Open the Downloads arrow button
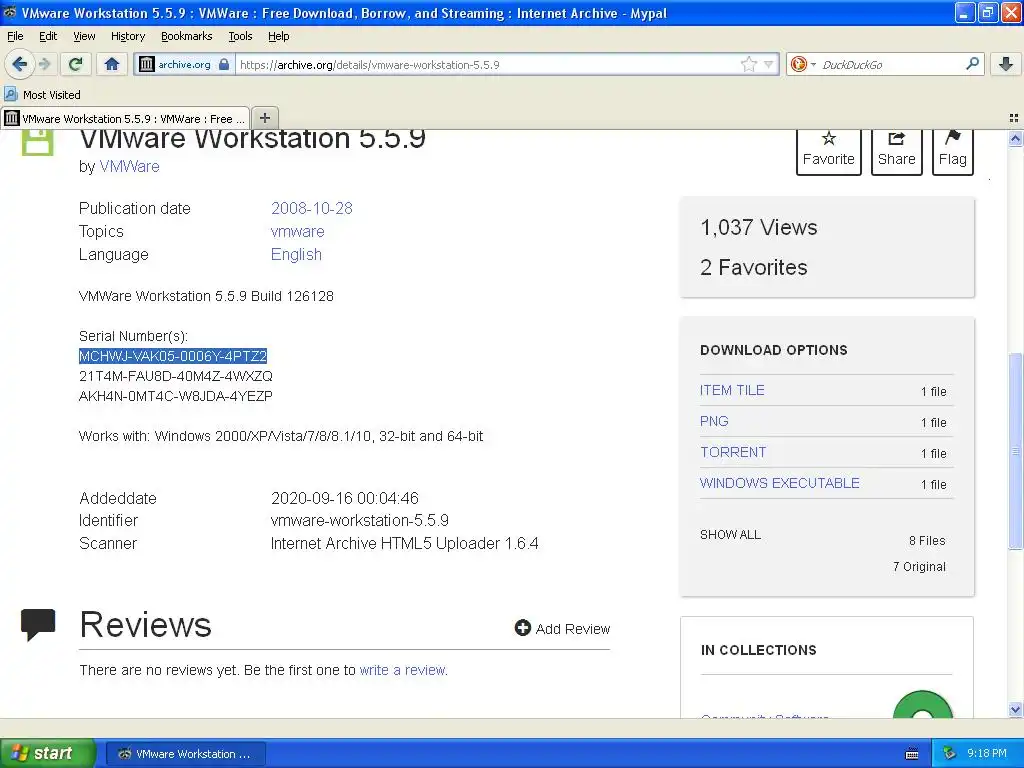Image resolution: width=1024 pixels, height=768 pixels. [1006, 64]
